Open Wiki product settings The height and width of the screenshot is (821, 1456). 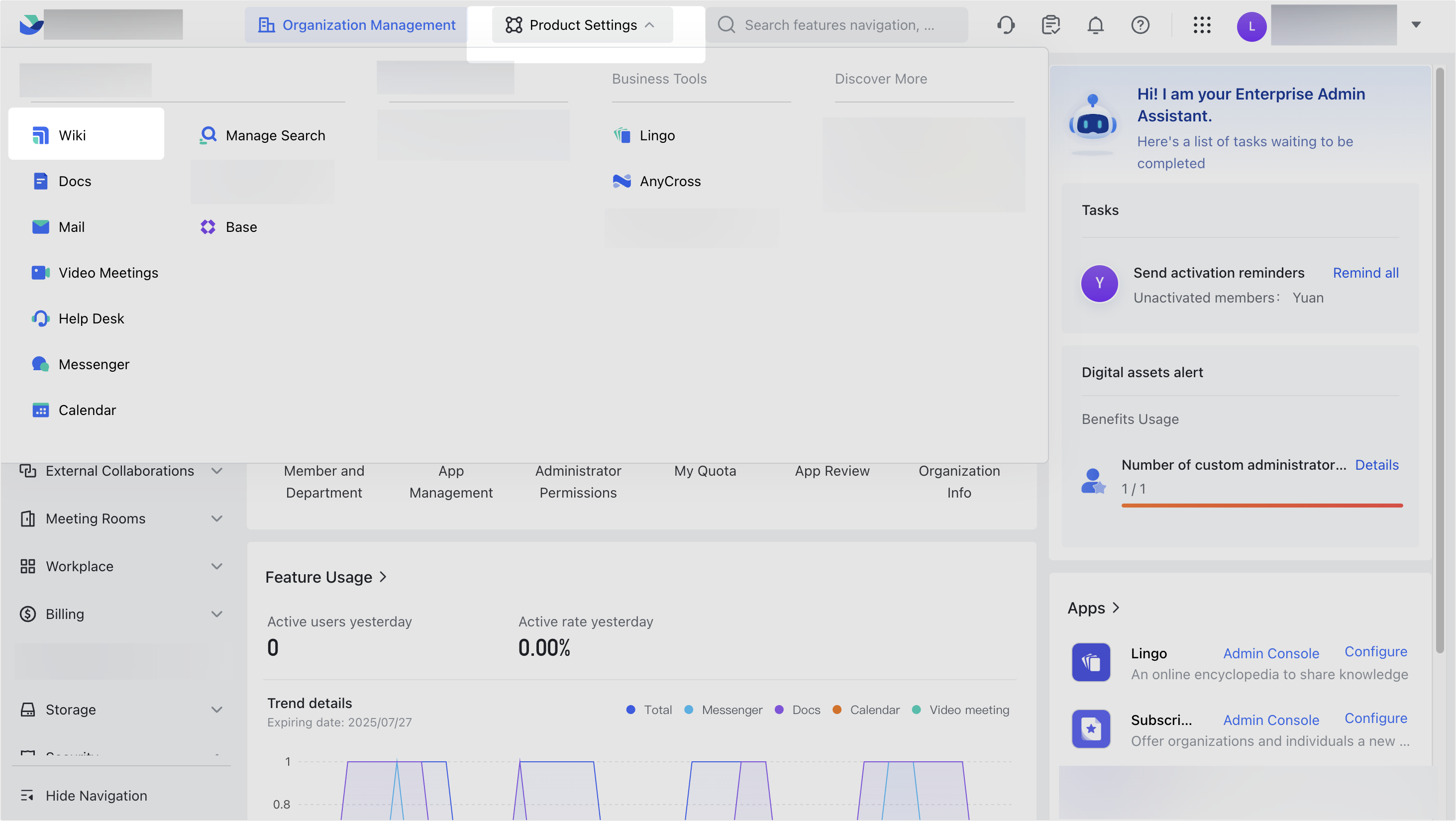[87, 134]
